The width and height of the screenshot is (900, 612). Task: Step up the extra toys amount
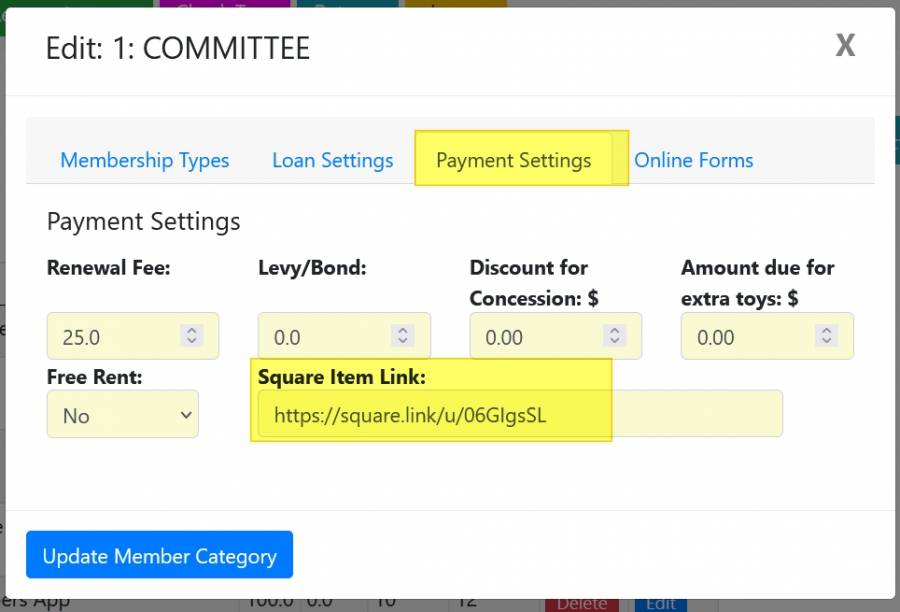[x=826, y=331]
